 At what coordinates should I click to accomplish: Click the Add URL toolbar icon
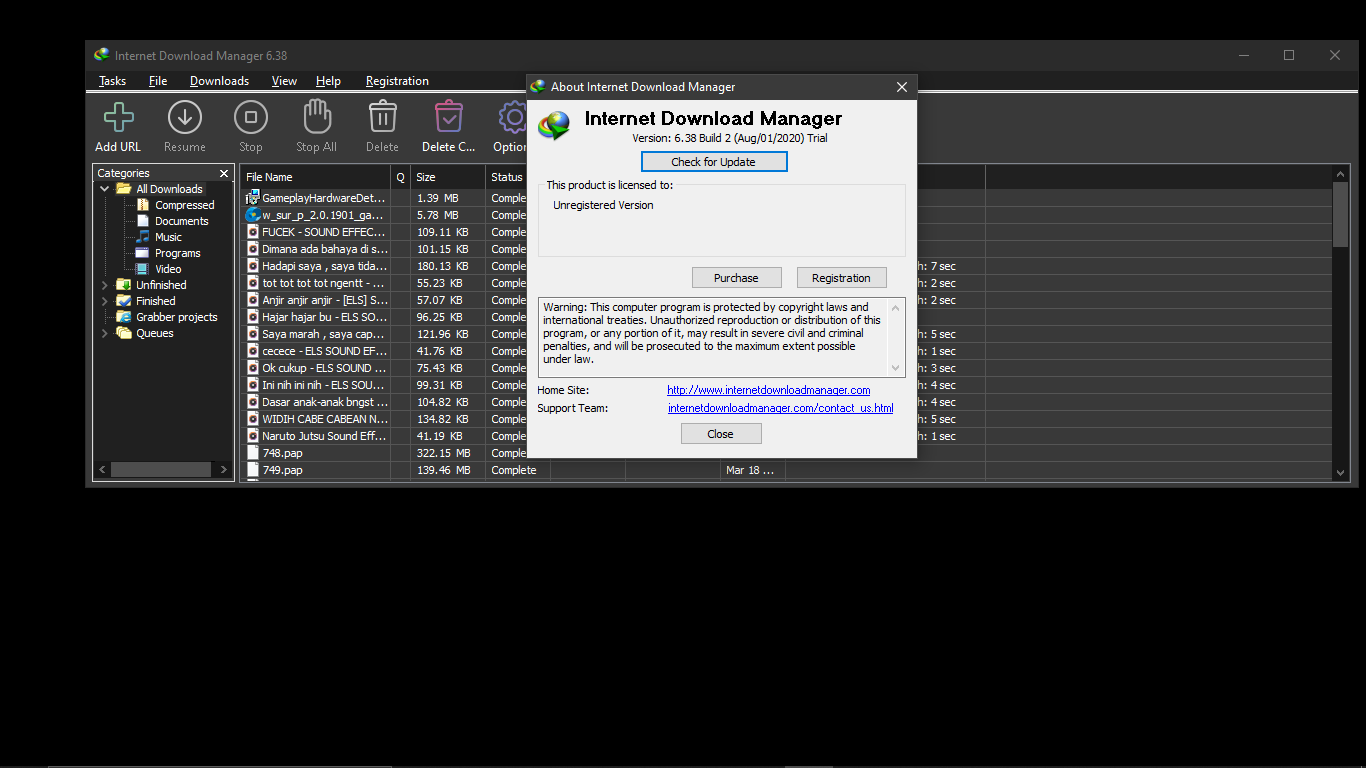point(118,118)
